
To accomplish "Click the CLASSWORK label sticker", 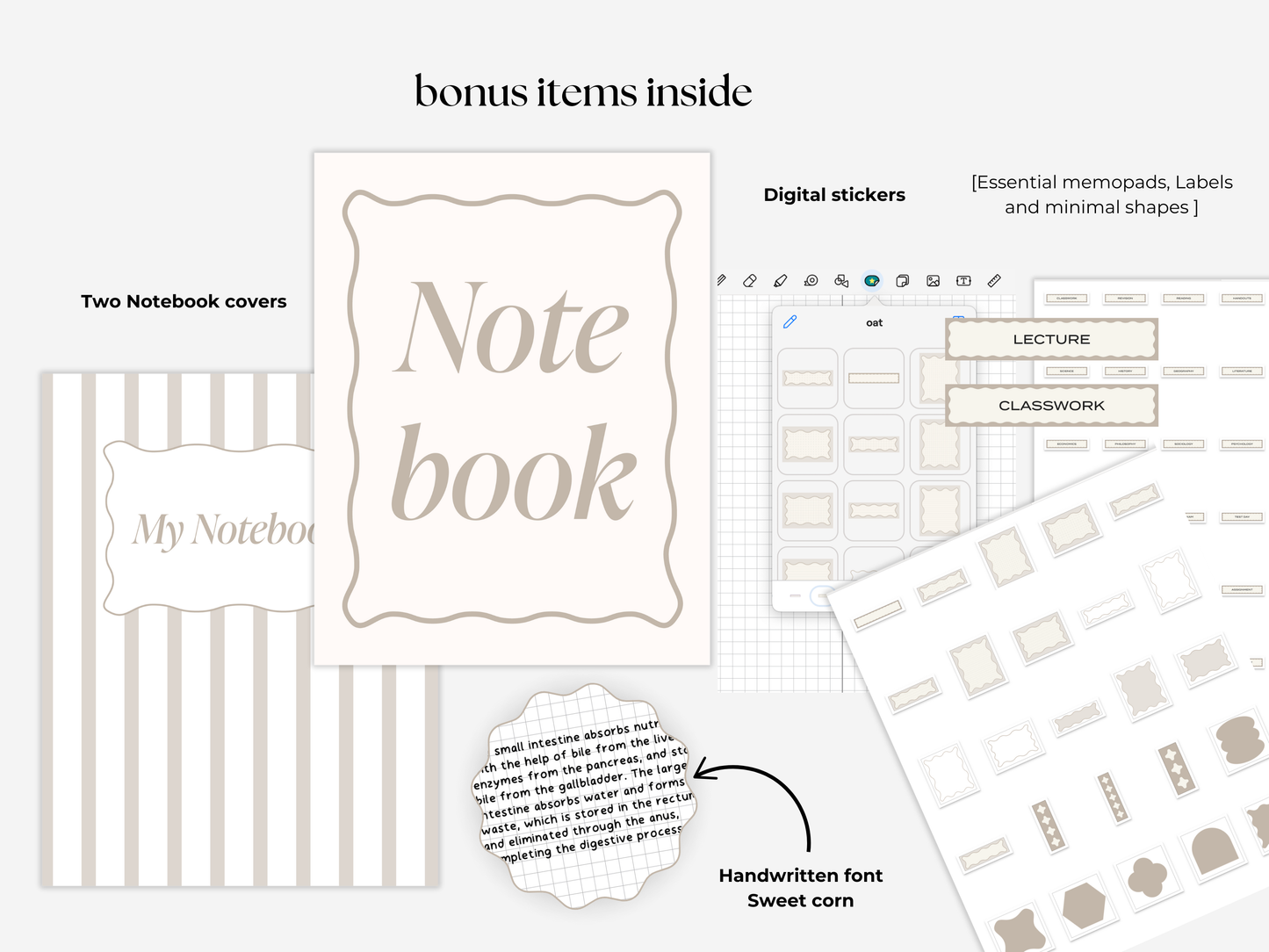I will [1050, 405].
